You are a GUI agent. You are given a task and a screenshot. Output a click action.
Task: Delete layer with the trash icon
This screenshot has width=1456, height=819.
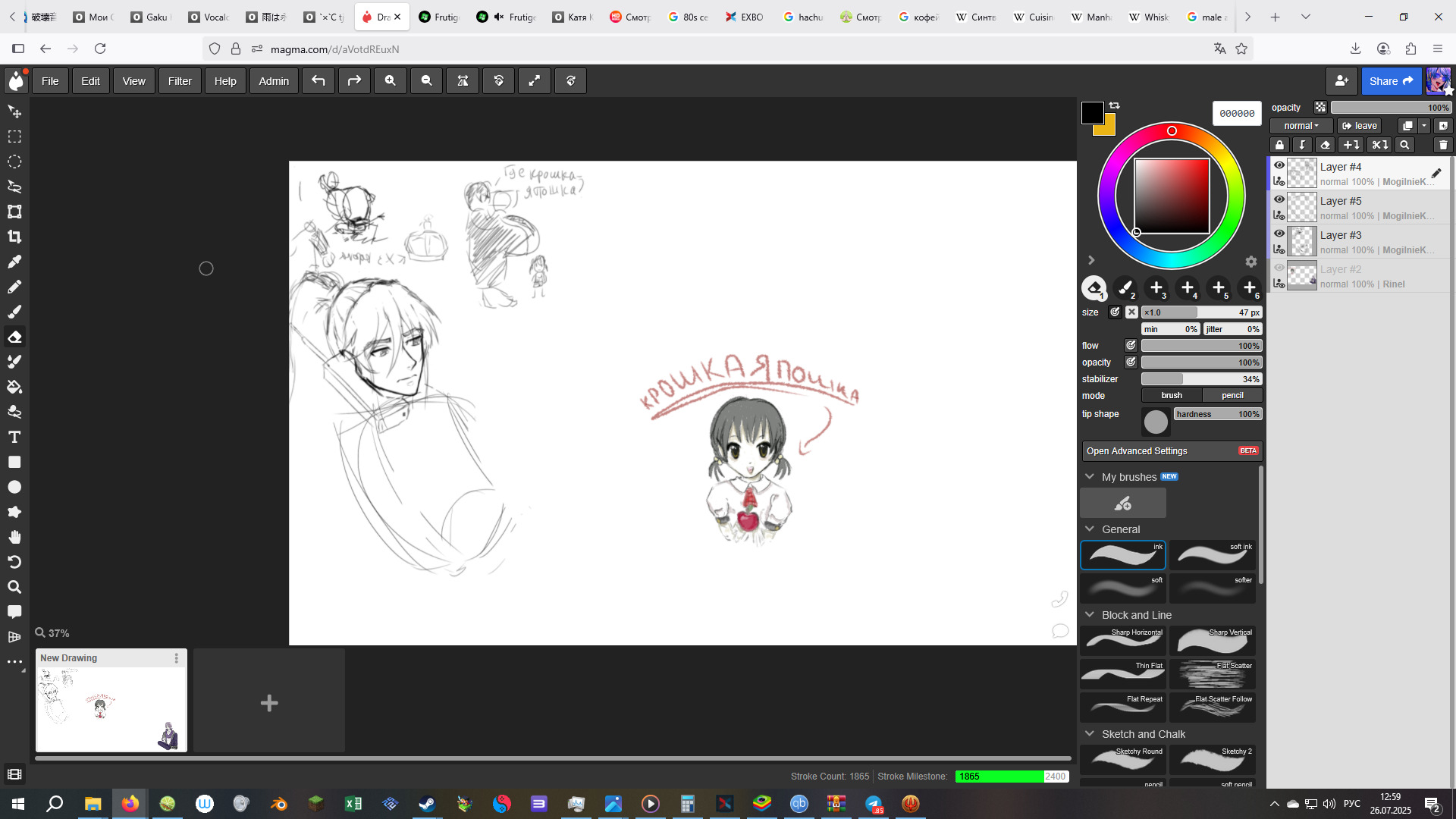click(1442, 145)
